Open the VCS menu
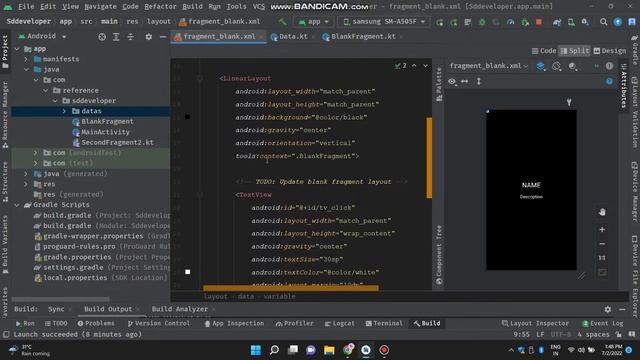 258,7
